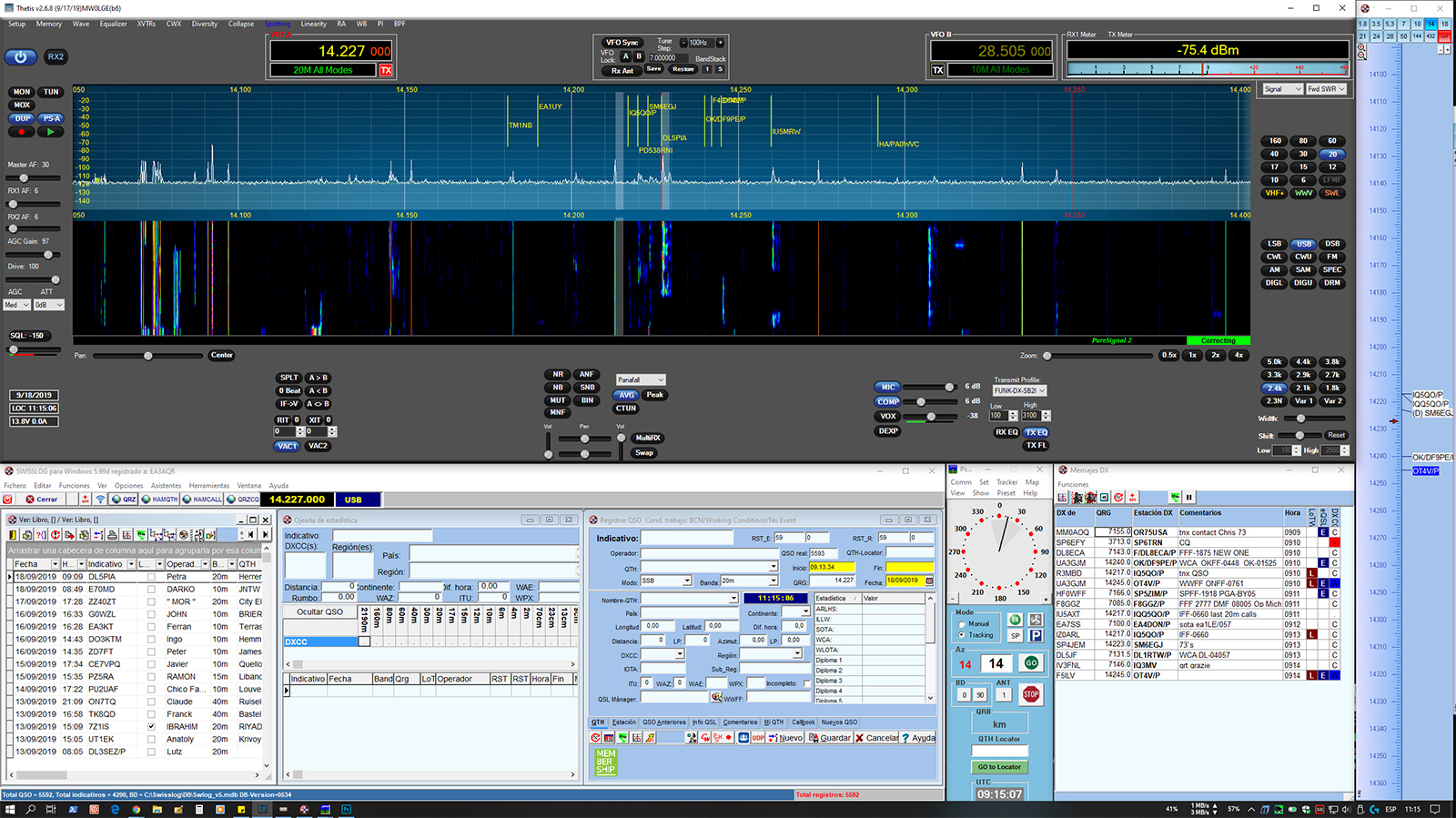The width and height of the screenshot is (1456, 818).
Task: Click the Center pan button
Action: 222,355
